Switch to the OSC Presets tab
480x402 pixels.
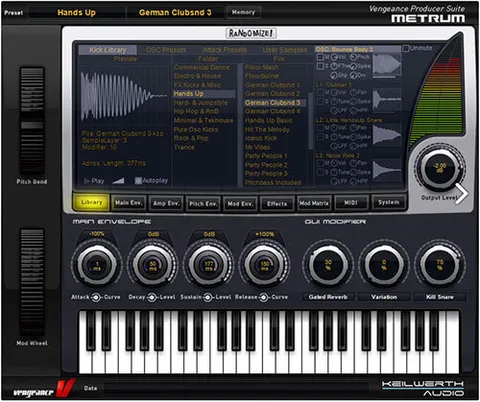[x=166, y=50]
